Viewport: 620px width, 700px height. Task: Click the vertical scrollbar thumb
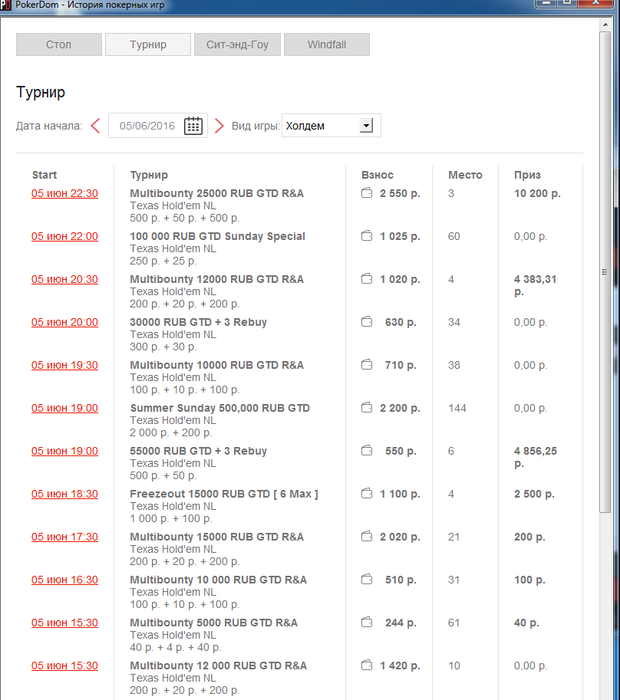tap(605, 272)
